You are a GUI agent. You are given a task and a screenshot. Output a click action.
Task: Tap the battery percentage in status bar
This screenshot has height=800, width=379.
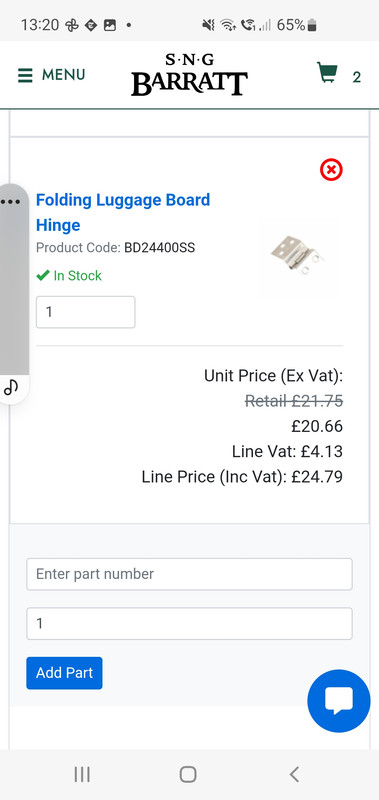[291, 24]
